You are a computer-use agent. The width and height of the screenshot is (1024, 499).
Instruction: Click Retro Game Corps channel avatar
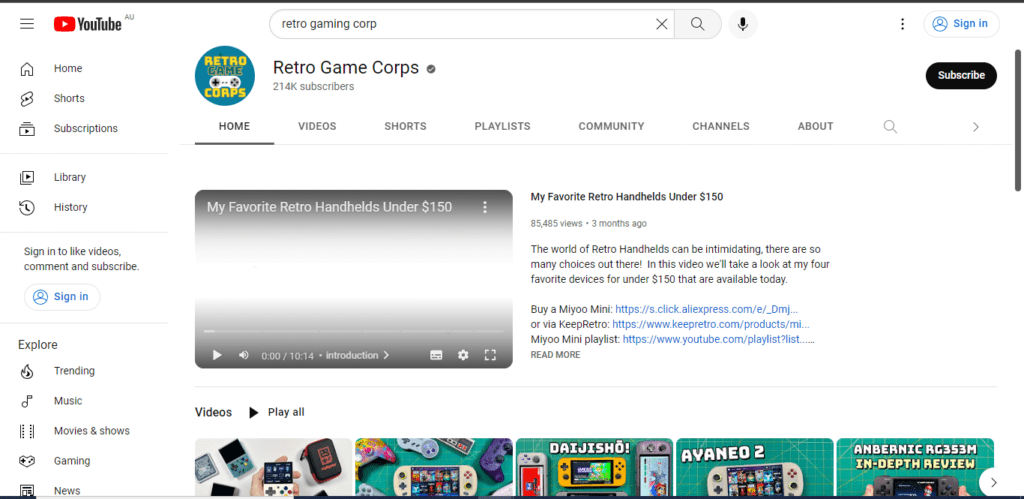pos(225,76)
